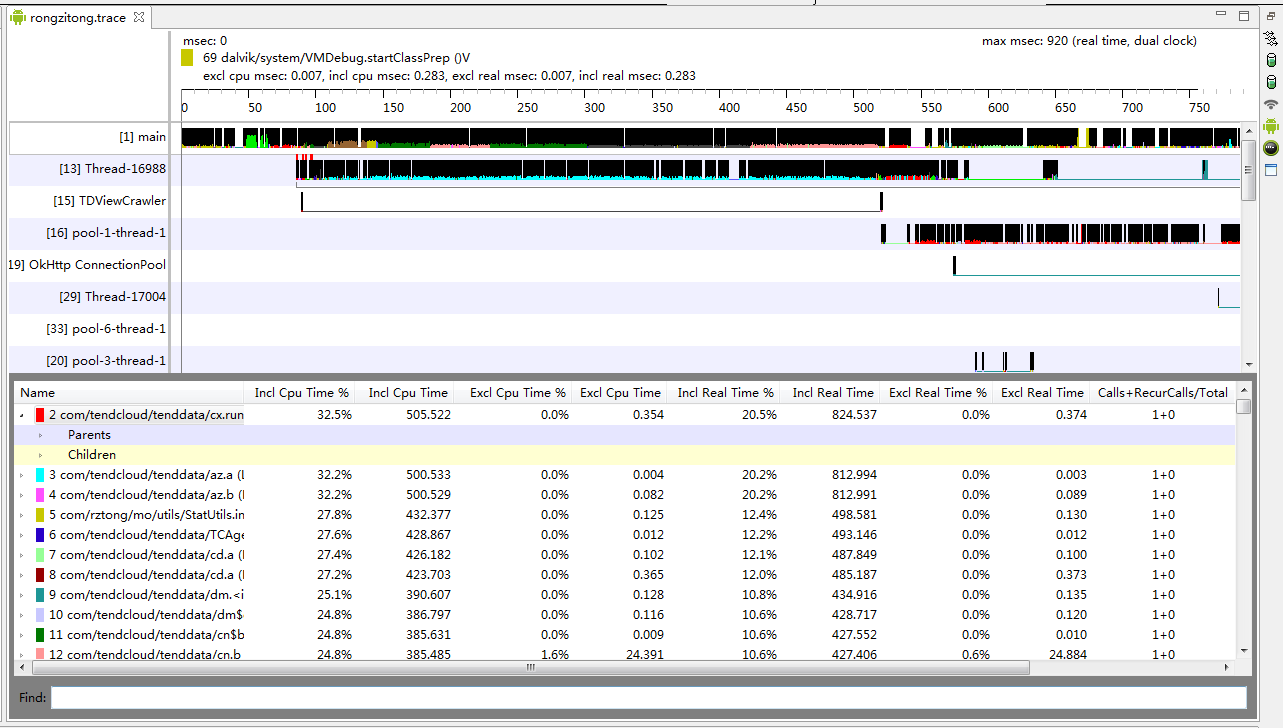The image size is (1283, 728).
Task: Select the [16] pool-1-thread-1 label
Action: pos(106,233)
